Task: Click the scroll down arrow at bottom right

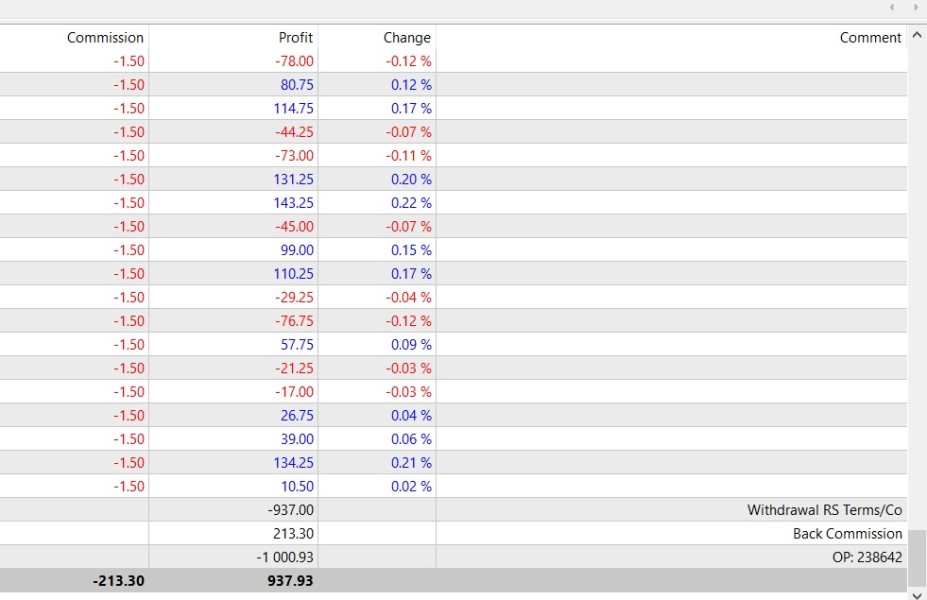Action: click(917, 593)
